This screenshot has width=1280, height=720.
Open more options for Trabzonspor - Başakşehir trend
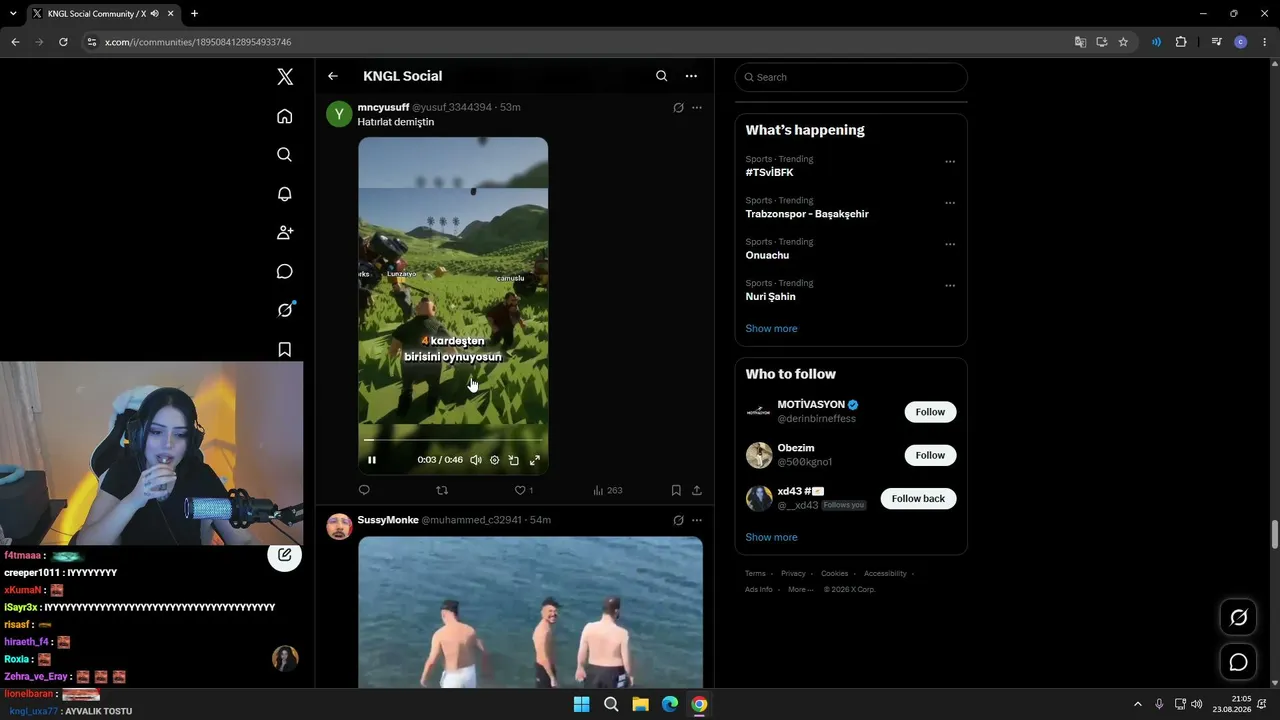[950, 202]
